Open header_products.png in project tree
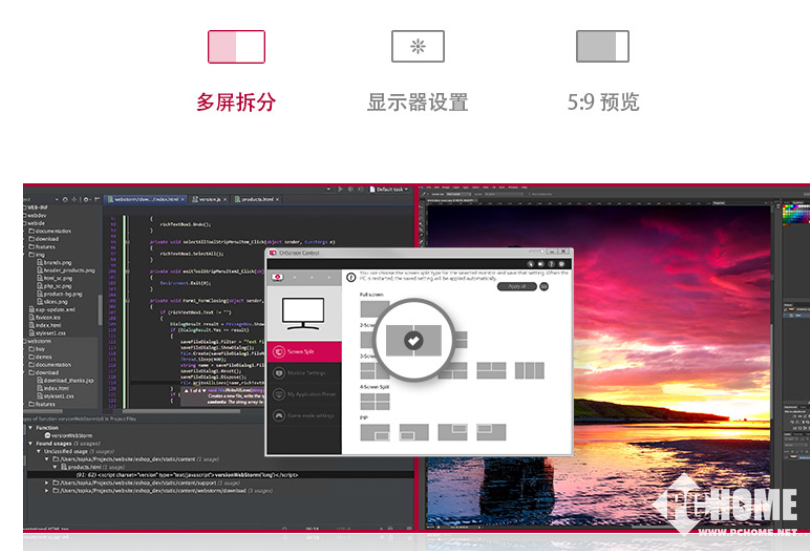Screen dimensions: 810x551 tap(66, 270)
